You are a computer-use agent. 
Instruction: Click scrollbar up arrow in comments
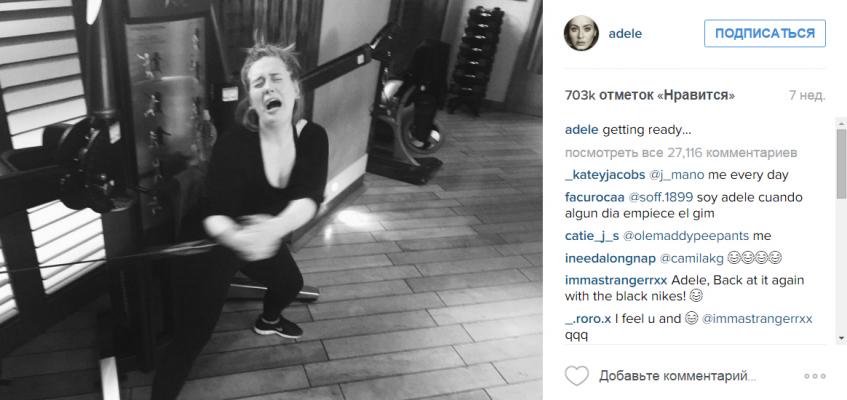pos(841,123)
